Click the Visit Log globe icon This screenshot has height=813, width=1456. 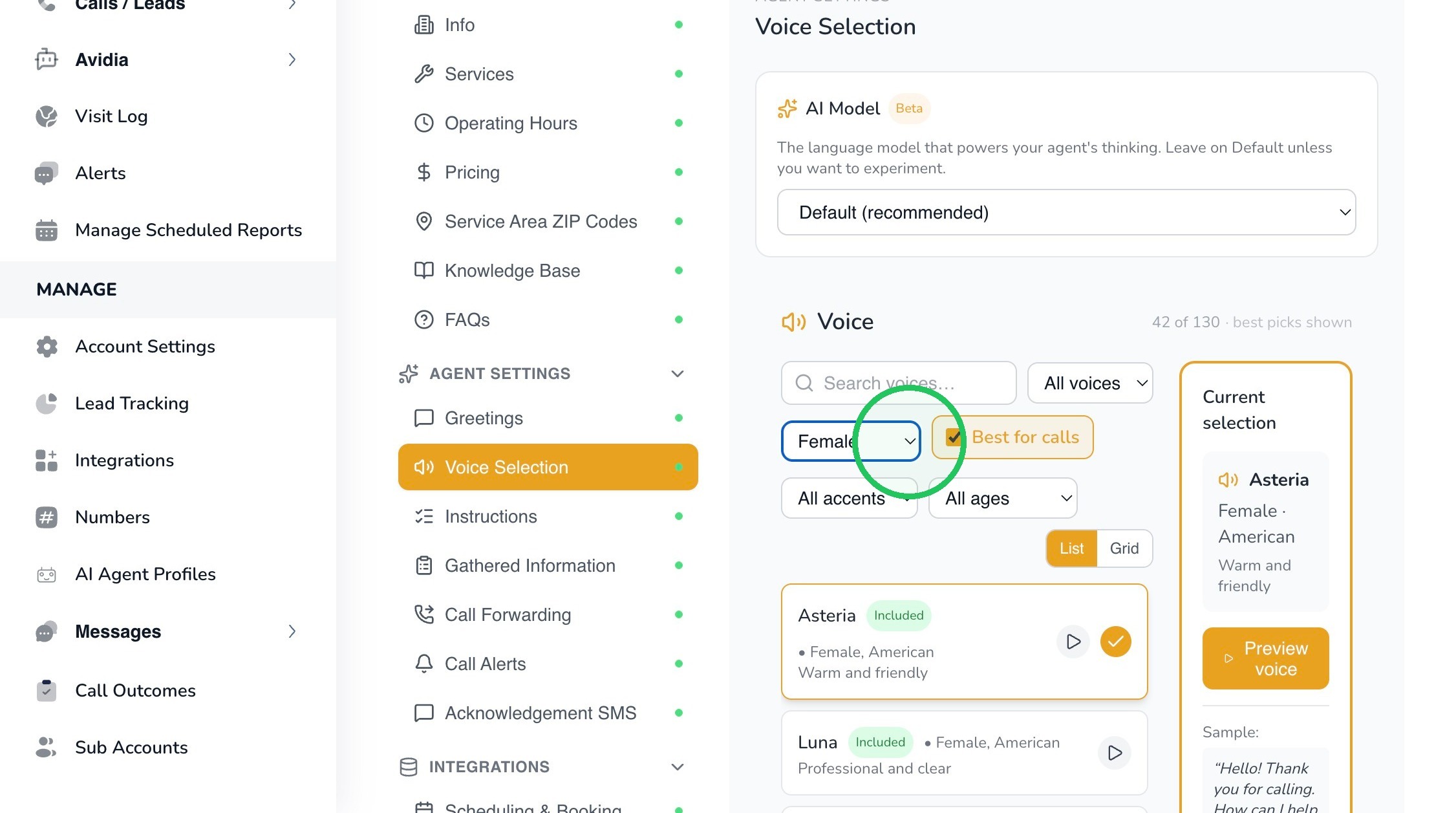point(46,116)
